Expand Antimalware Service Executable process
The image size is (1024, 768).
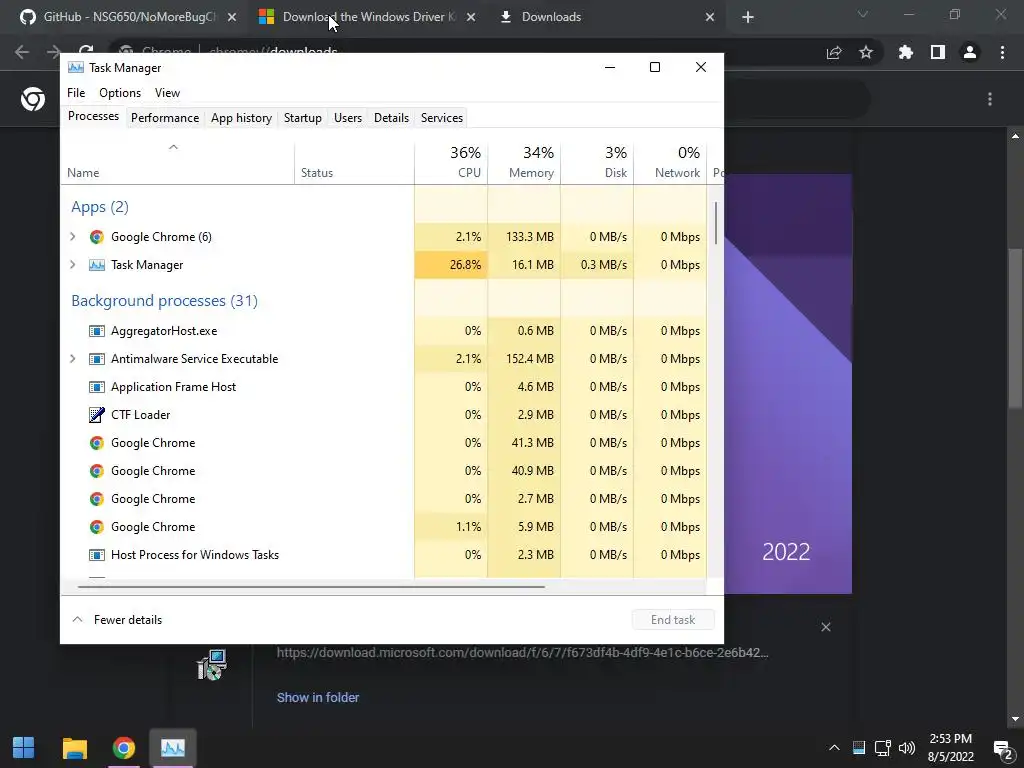point(72,359)
